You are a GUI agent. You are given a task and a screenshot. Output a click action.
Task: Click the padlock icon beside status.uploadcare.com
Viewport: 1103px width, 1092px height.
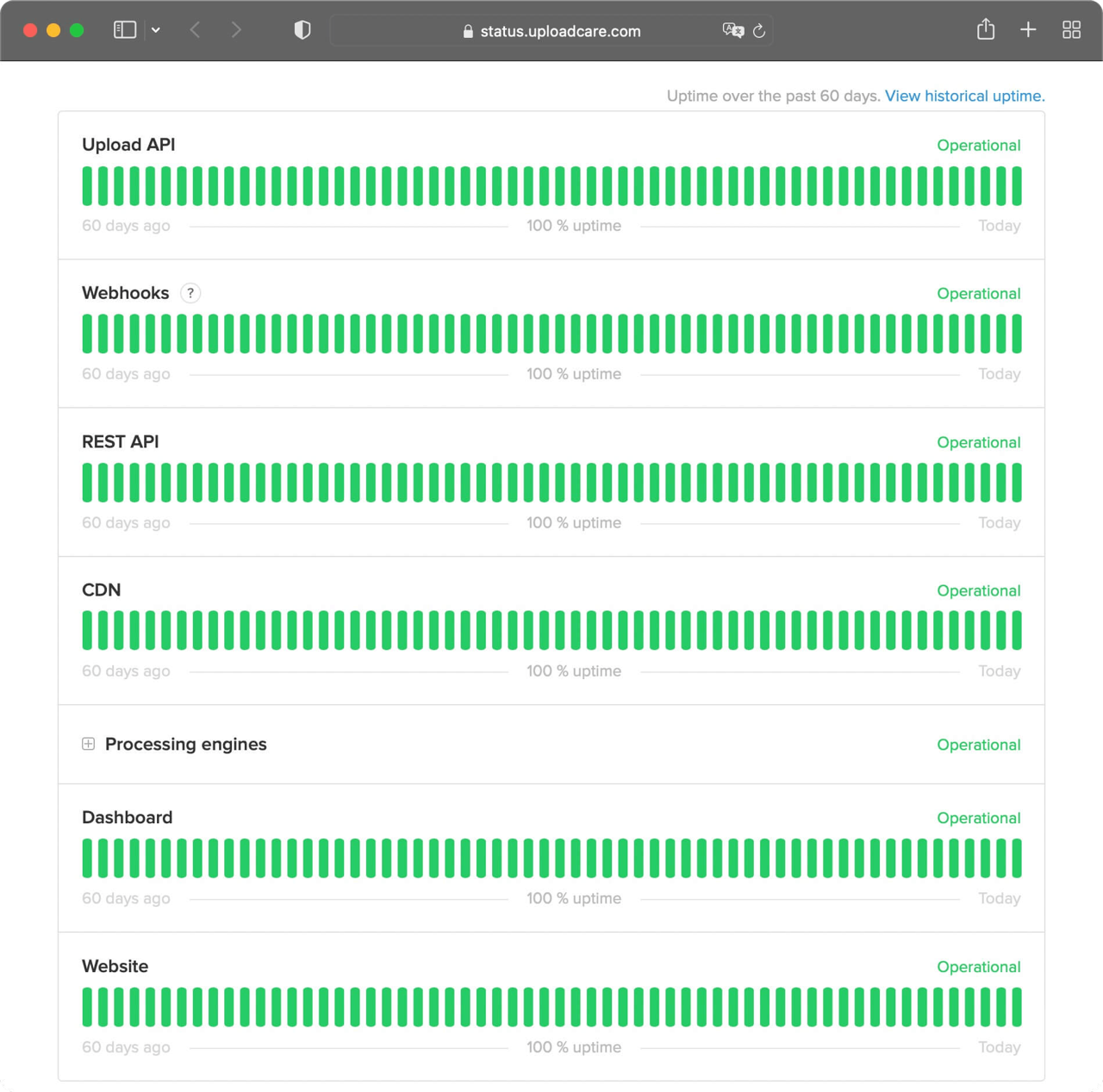point(468,31)
